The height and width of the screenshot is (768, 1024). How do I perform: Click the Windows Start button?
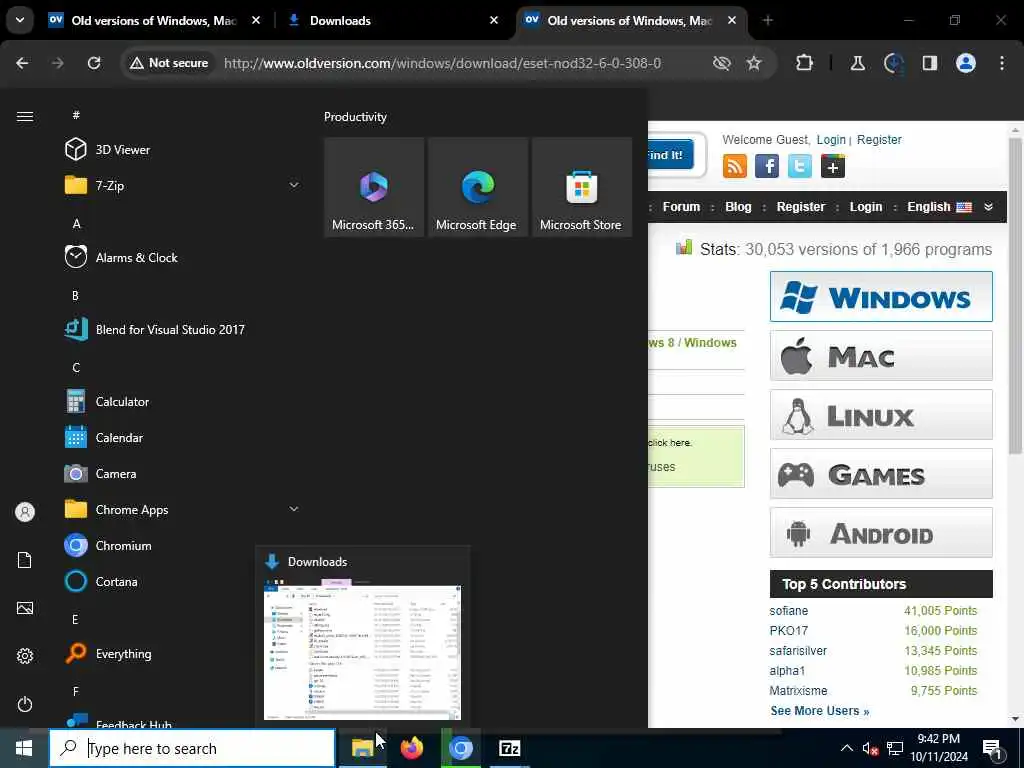(x=24, y=748)
